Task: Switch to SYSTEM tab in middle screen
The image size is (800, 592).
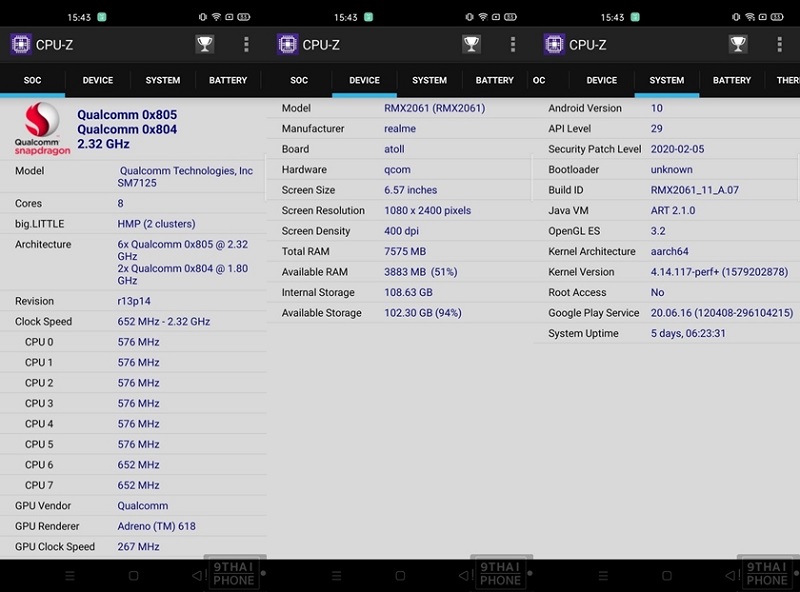Action: click(x=430, y=80)
